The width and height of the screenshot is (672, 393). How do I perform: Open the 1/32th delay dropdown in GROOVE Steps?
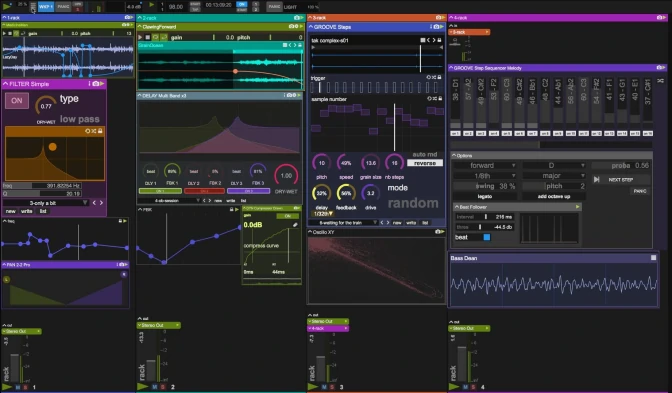click(x=323, y=213)
